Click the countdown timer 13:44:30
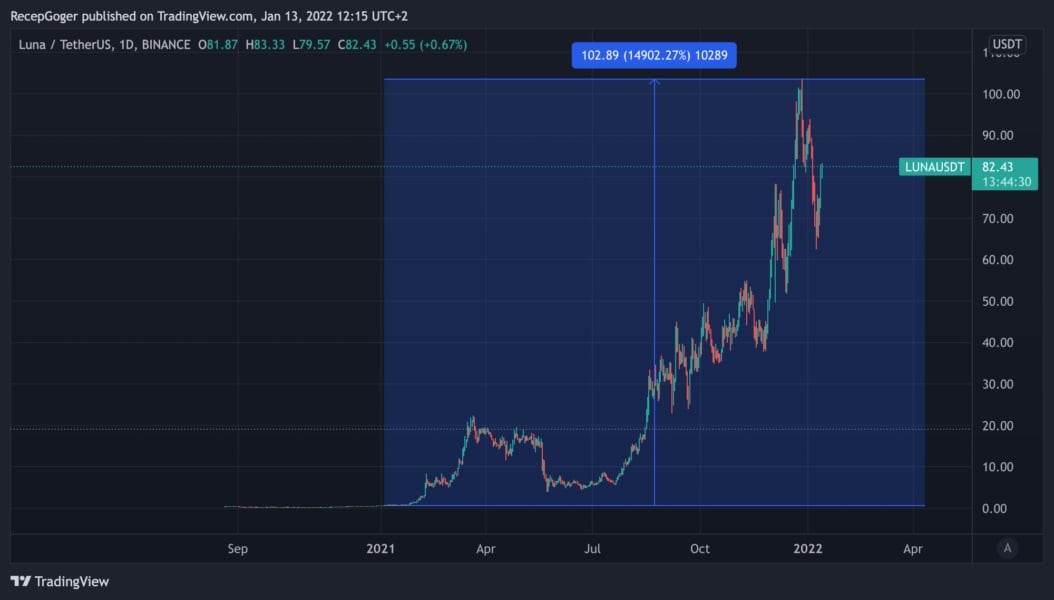This screenshot has width=1054, height=600. (x=1006, y=182)
